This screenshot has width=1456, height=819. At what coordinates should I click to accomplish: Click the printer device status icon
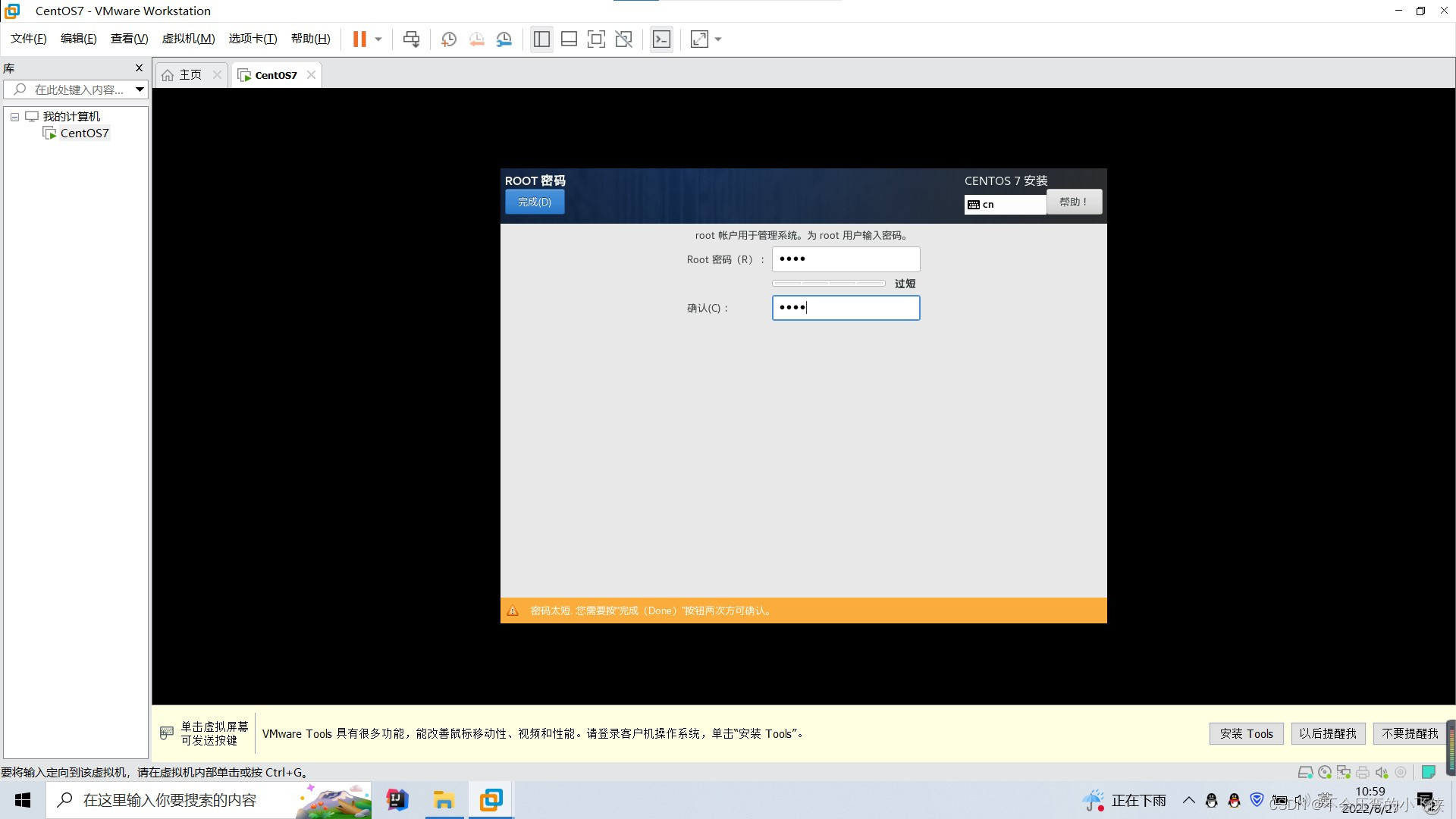click(1363, 772)
